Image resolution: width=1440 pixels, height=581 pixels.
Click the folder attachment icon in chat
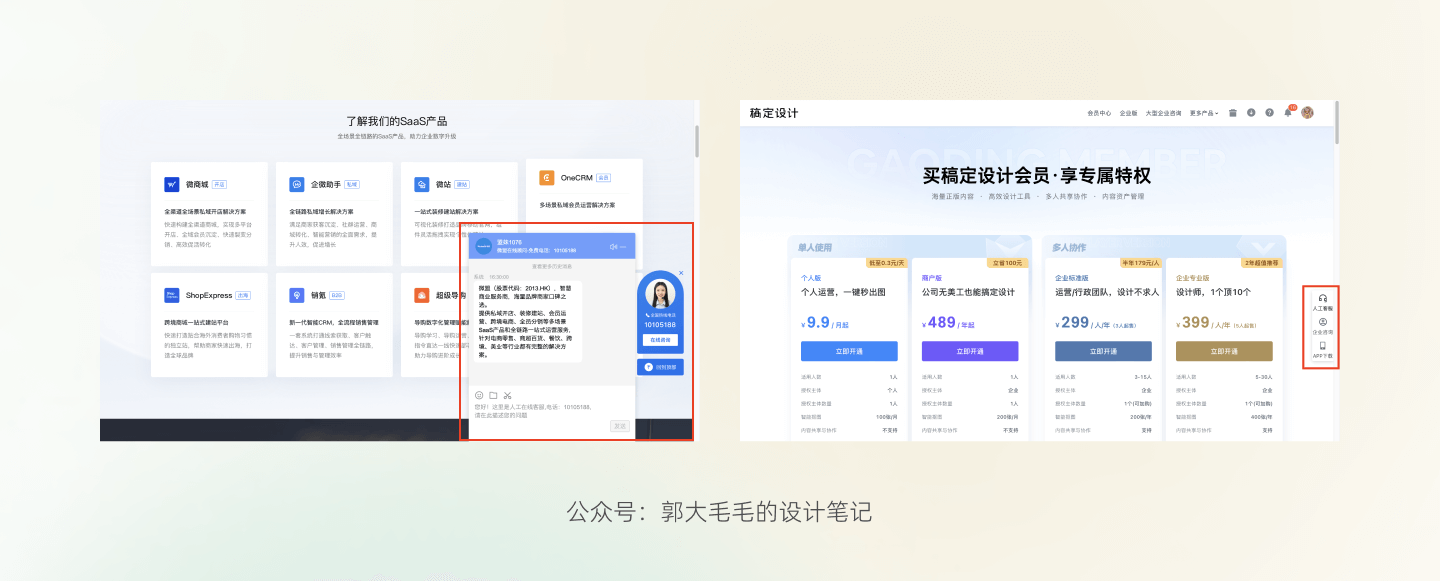click(x=493, y=395)
